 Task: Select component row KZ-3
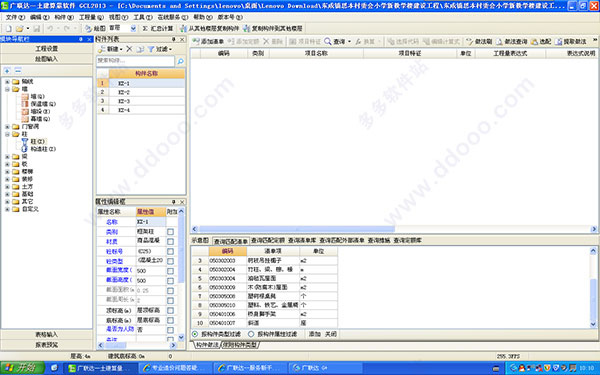tap(141, 101)
